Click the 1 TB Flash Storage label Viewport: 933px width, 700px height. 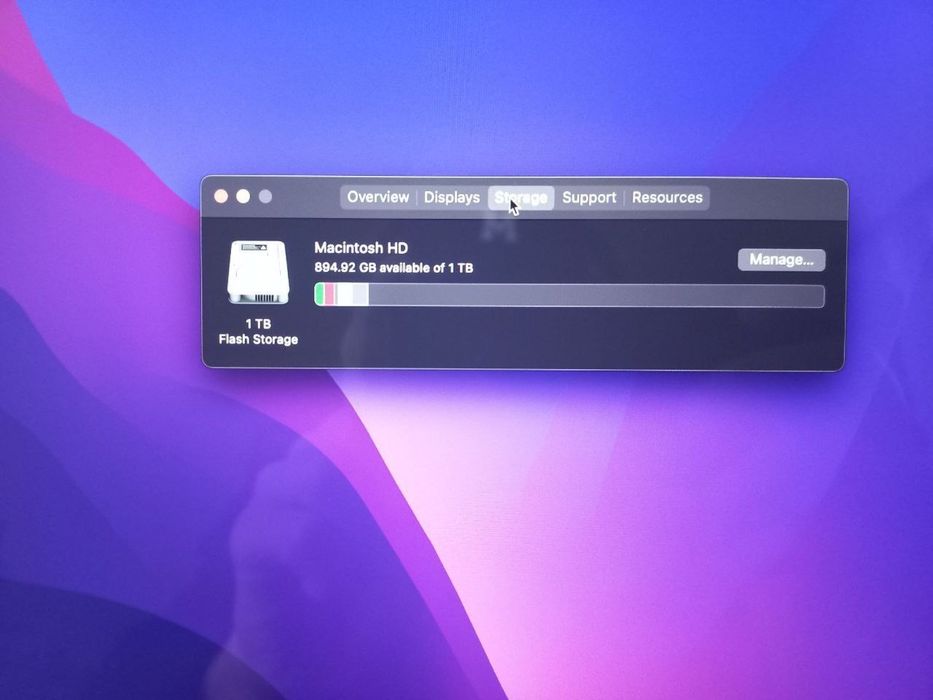coord(258,332)
